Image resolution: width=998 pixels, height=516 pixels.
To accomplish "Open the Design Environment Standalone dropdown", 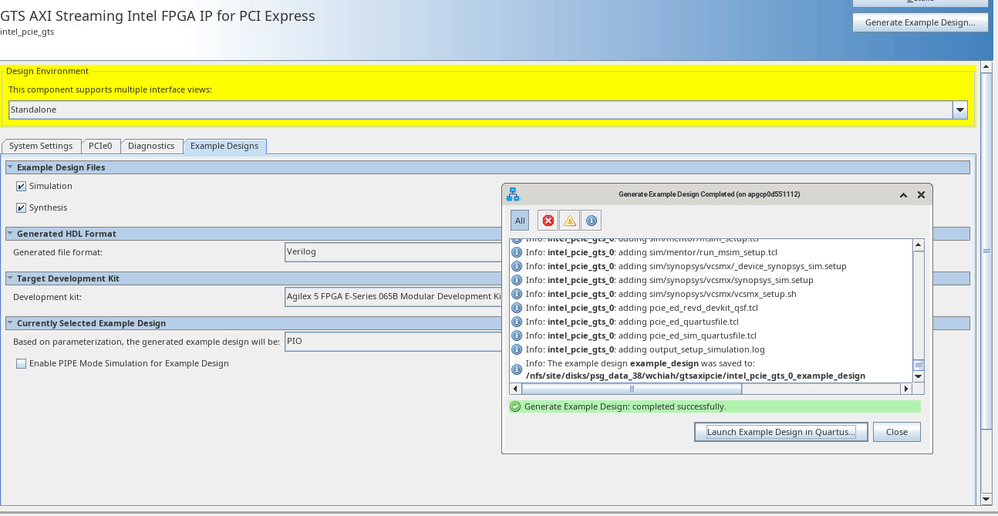I will pyautogui.click(x=960, y=110).
